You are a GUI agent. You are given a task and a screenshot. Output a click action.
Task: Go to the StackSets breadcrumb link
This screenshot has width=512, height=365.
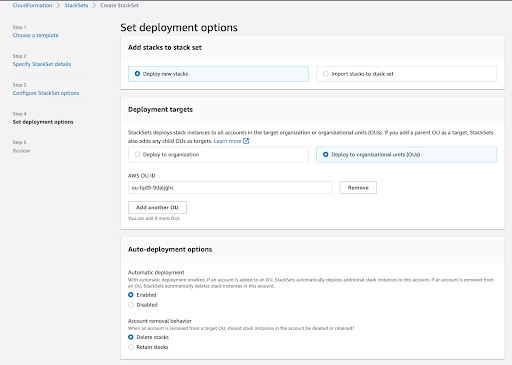76,5
